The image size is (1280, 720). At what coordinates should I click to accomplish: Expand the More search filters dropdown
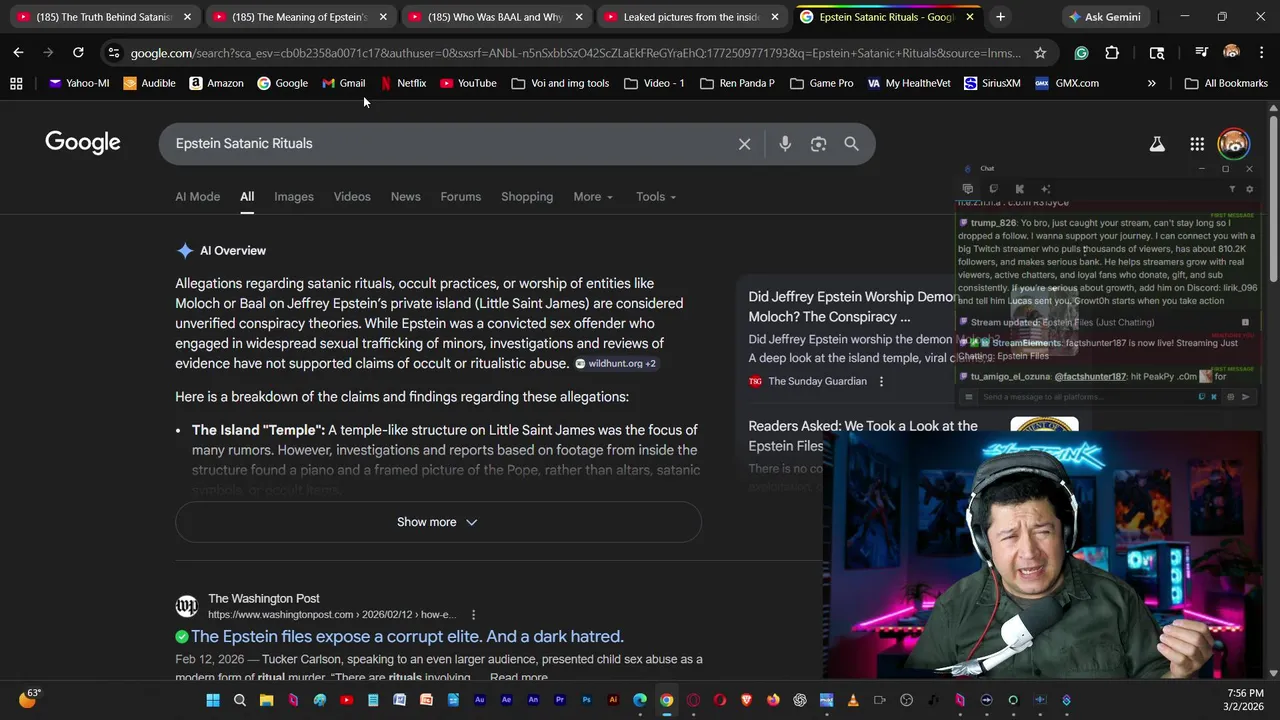(593, 197)
